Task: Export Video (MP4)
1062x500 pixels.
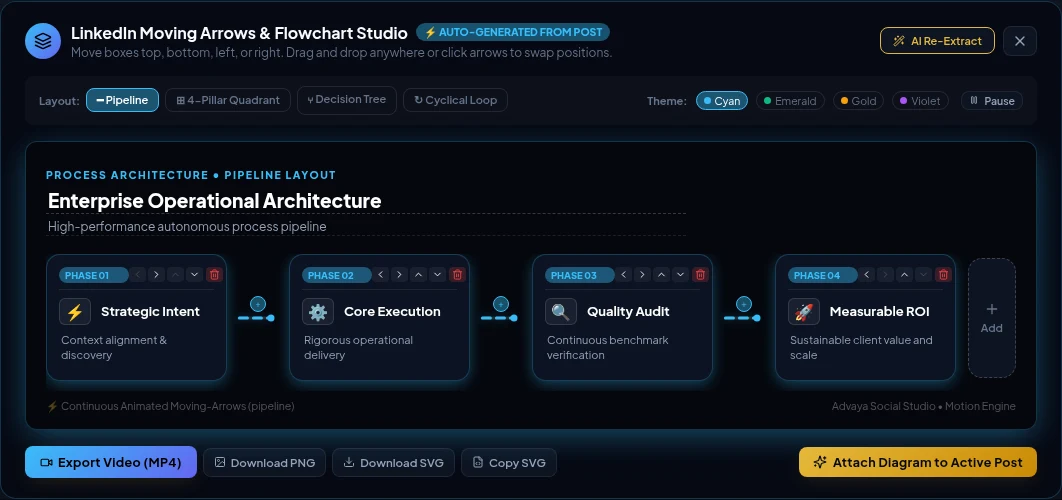Action: pos(111,463)
